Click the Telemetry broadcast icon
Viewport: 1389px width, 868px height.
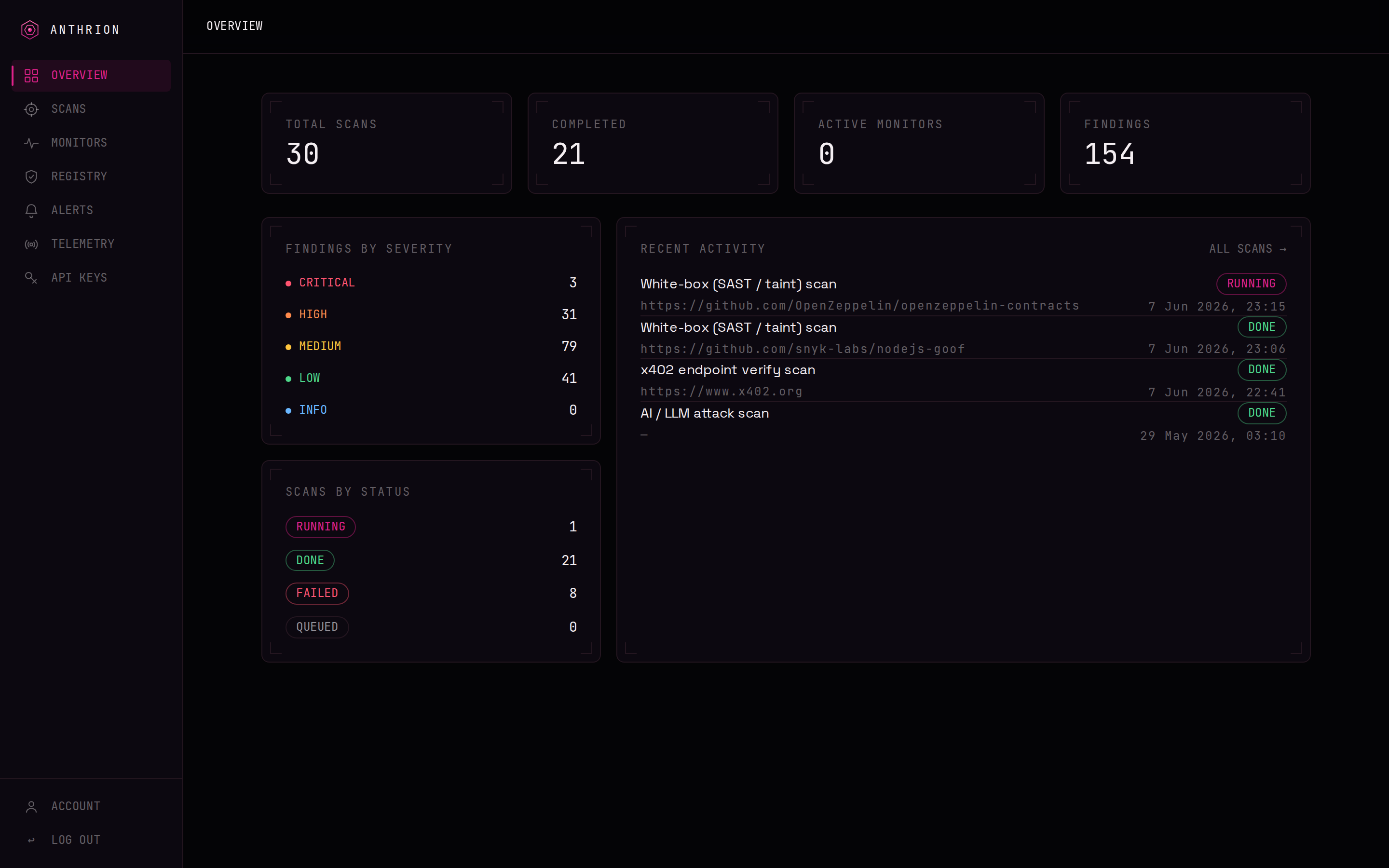tap(31, 244)
